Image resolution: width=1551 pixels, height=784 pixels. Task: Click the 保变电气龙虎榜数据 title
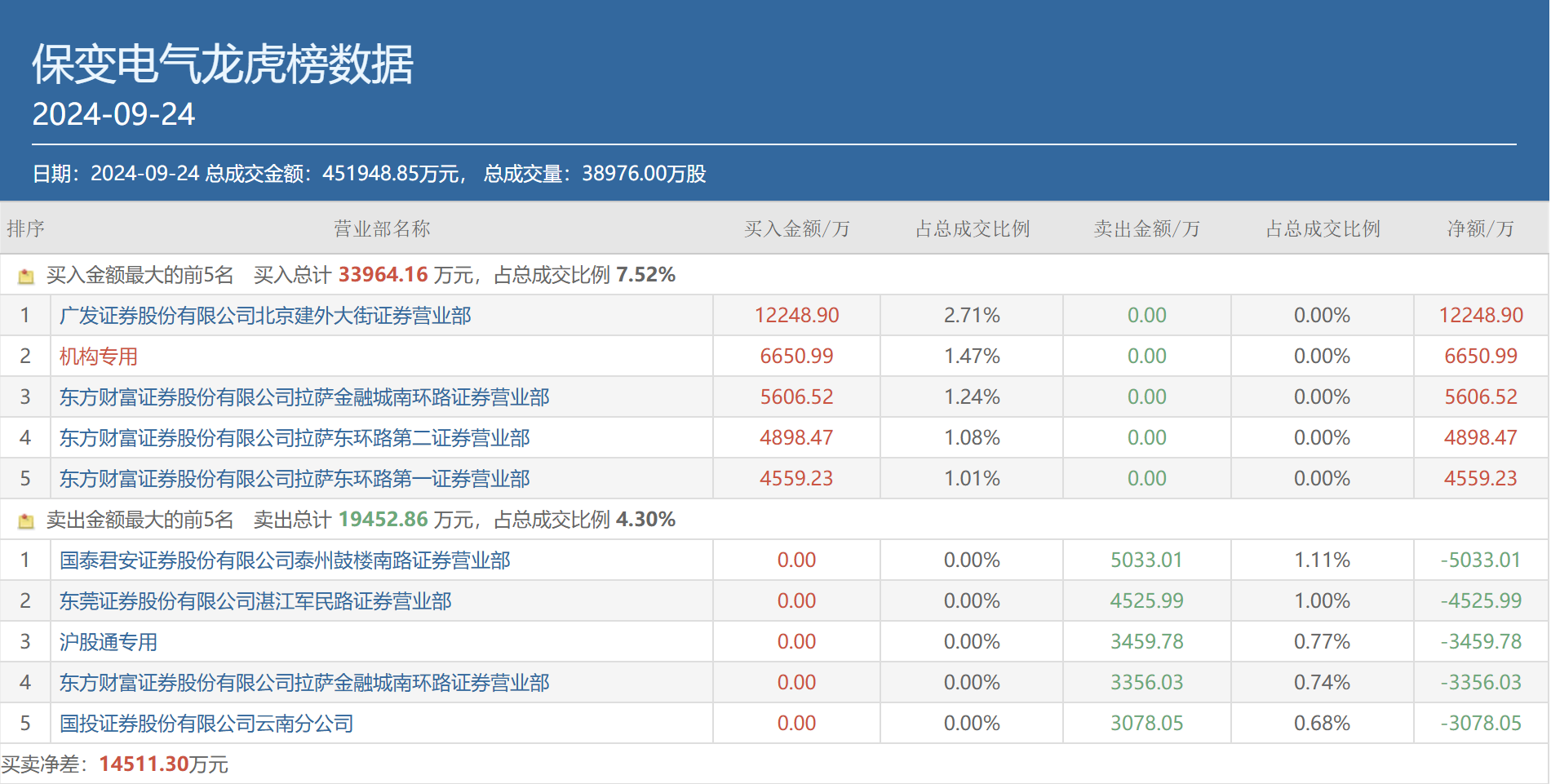(223, 64)
